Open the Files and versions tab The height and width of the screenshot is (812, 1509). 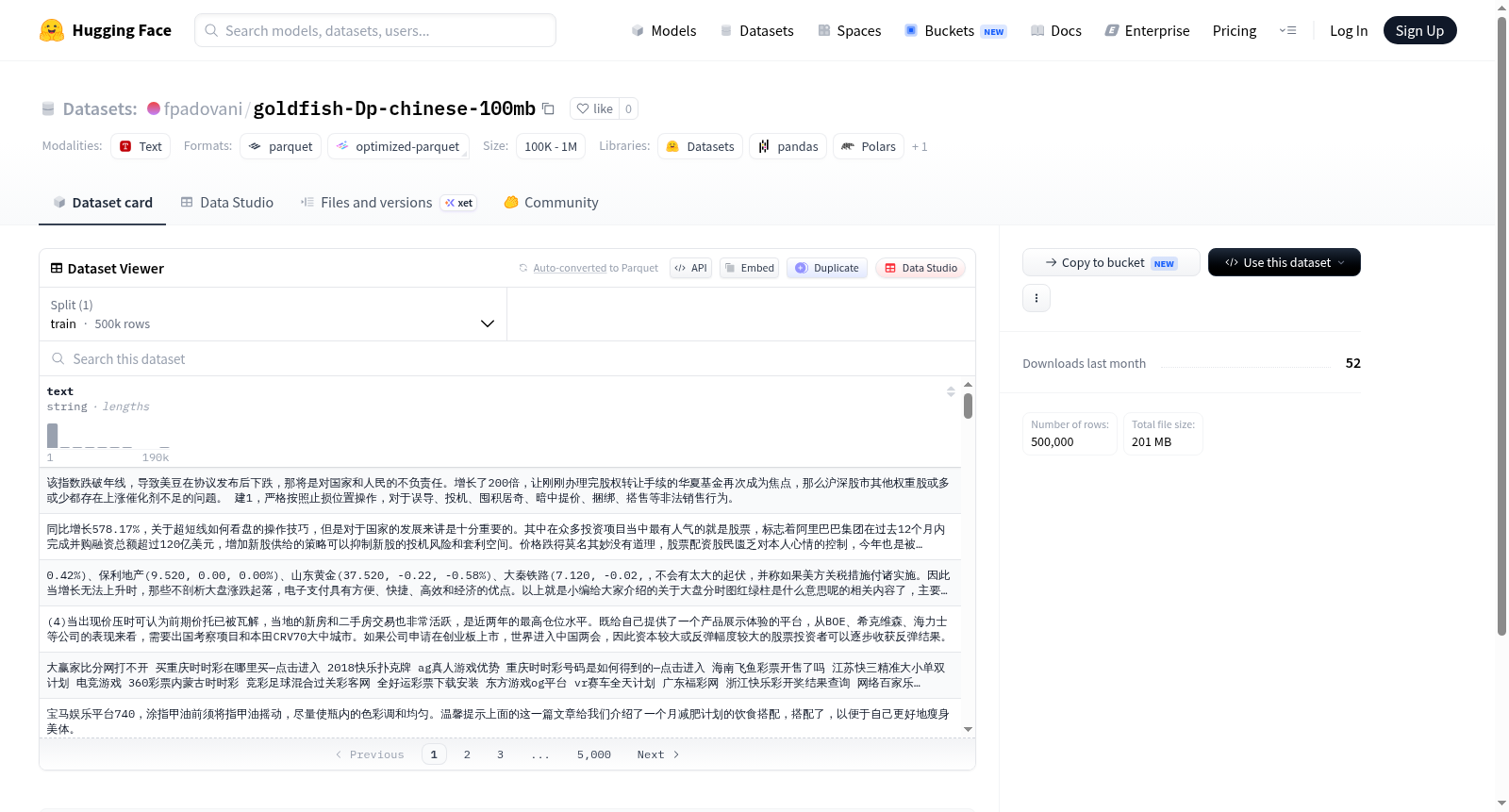[388, 203]
